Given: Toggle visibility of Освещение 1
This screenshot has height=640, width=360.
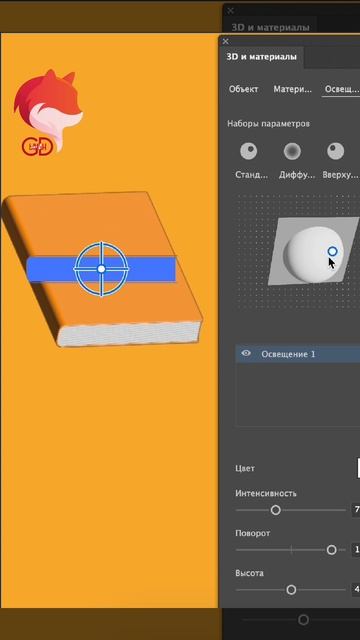Looking at the screenshot, I should [246, 353].
